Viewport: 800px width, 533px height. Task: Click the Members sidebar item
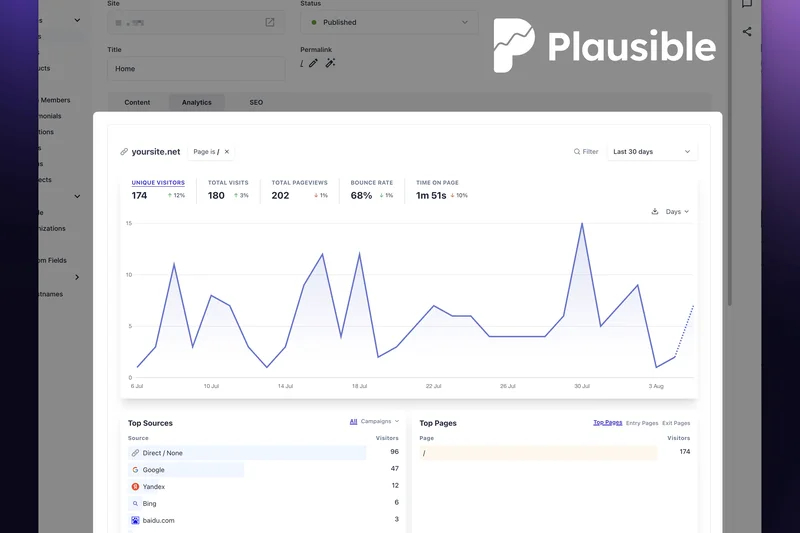[55, 100]
